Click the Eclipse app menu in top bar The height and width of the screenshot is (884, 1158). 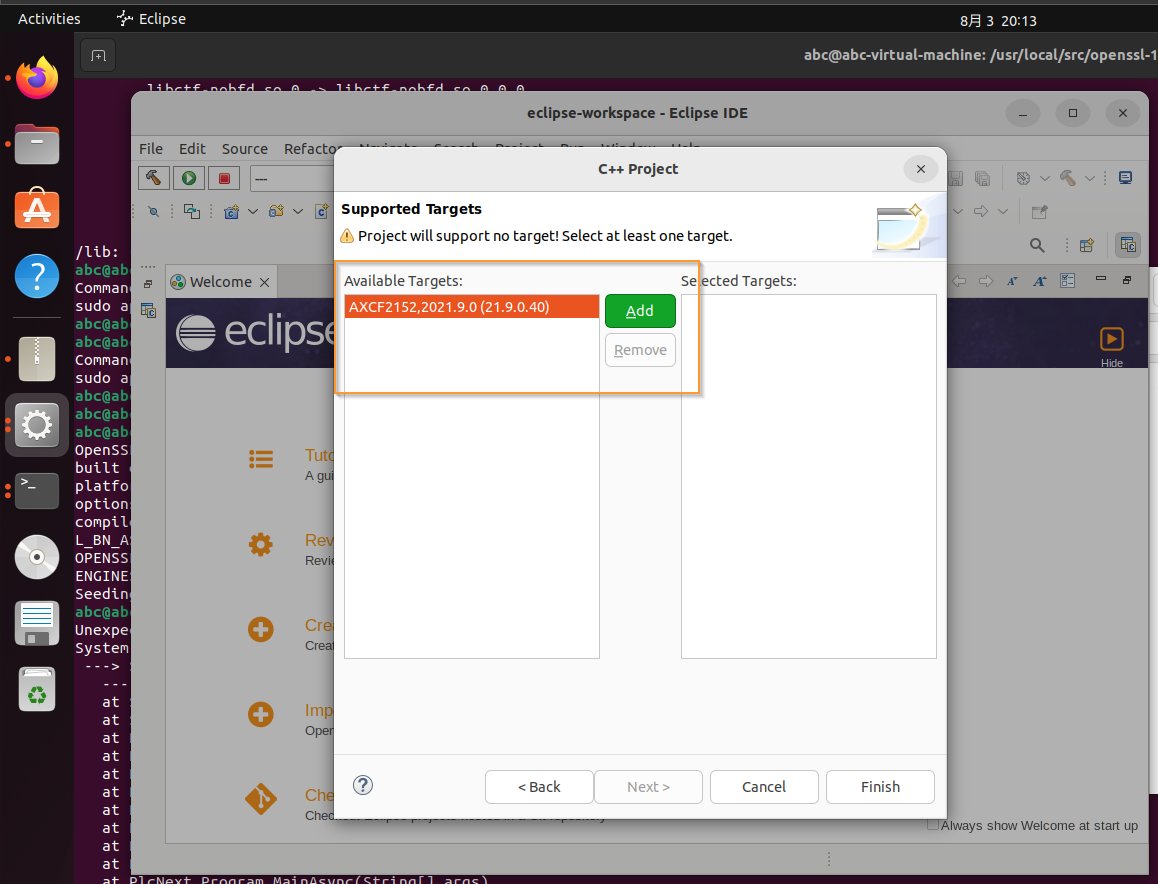(x=151, y=18)
